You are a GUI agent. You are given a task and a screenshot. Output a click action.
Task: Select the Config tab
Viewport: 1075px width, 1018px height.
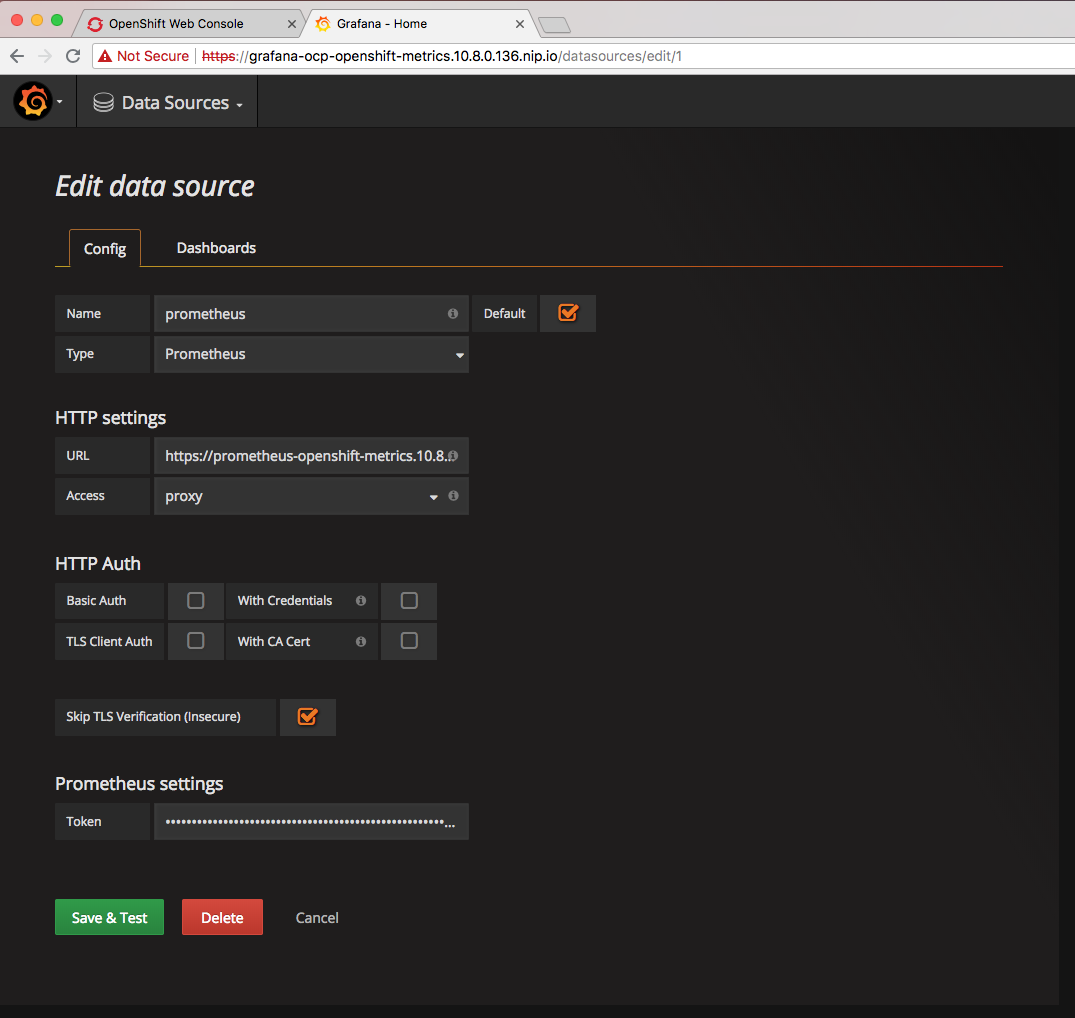105,248
